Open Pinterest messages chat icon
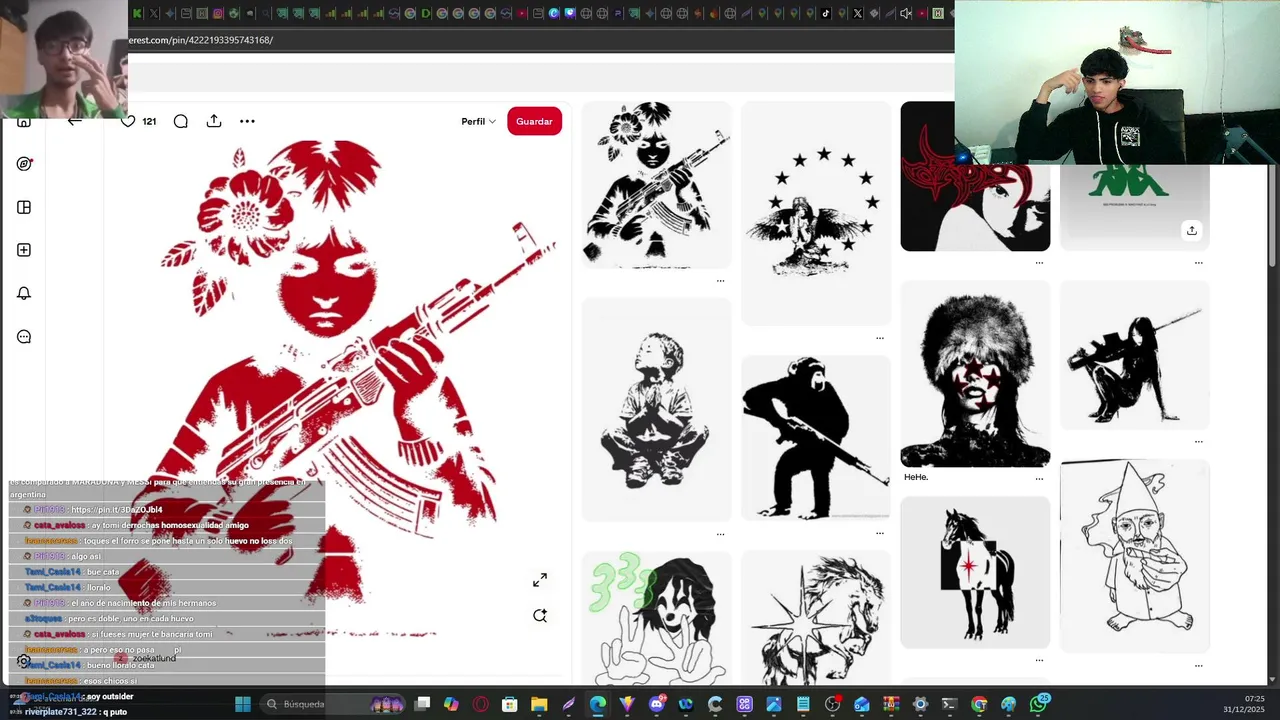Screen dimensions: 1280x720 coord(24,337)
